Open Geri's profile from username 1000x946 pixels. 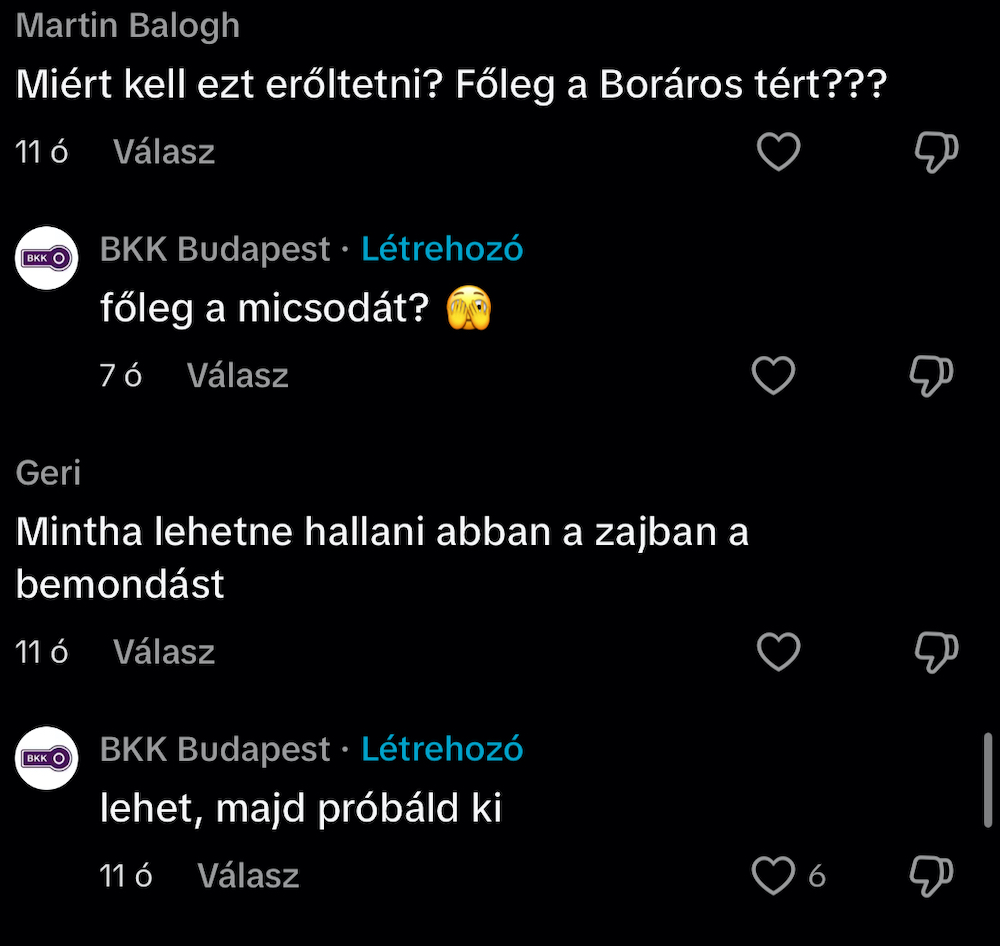(48, 472)
